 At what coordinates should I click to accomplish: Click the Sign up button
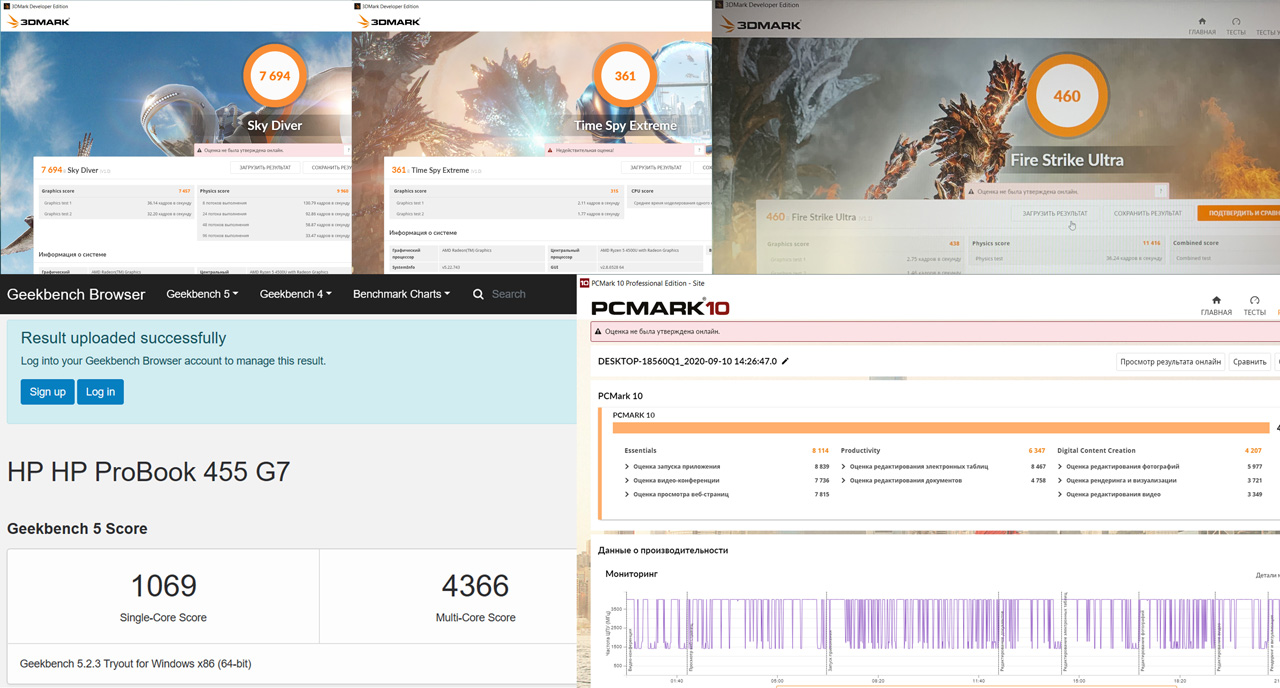pyautogui.click(x=47, y=391)
